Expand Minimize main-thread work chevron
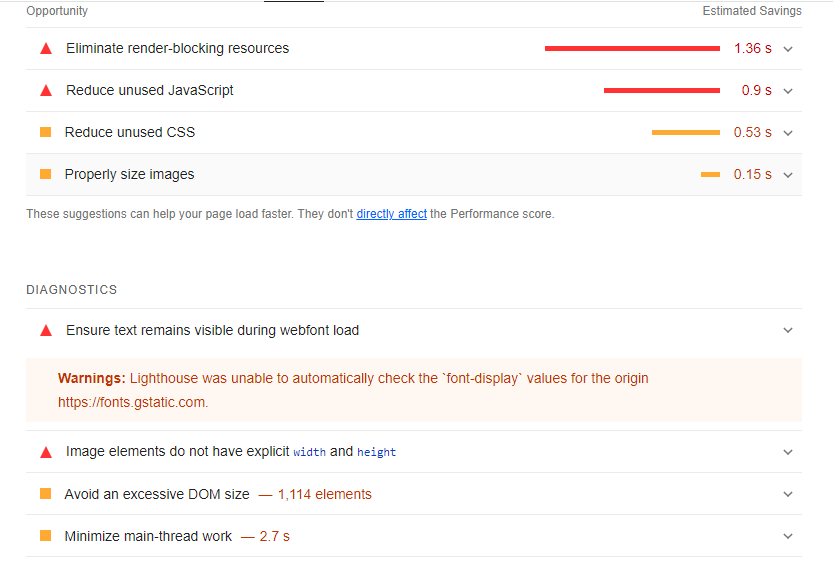The width and height of the screenshot is (833, 566). click(788, 537)
